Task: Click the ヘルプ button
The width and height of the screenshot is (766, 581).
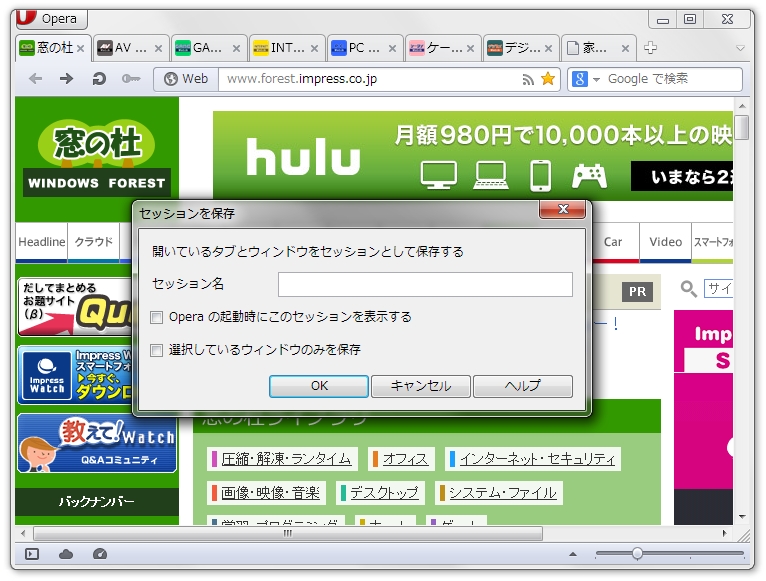Action: click(523, 386)
